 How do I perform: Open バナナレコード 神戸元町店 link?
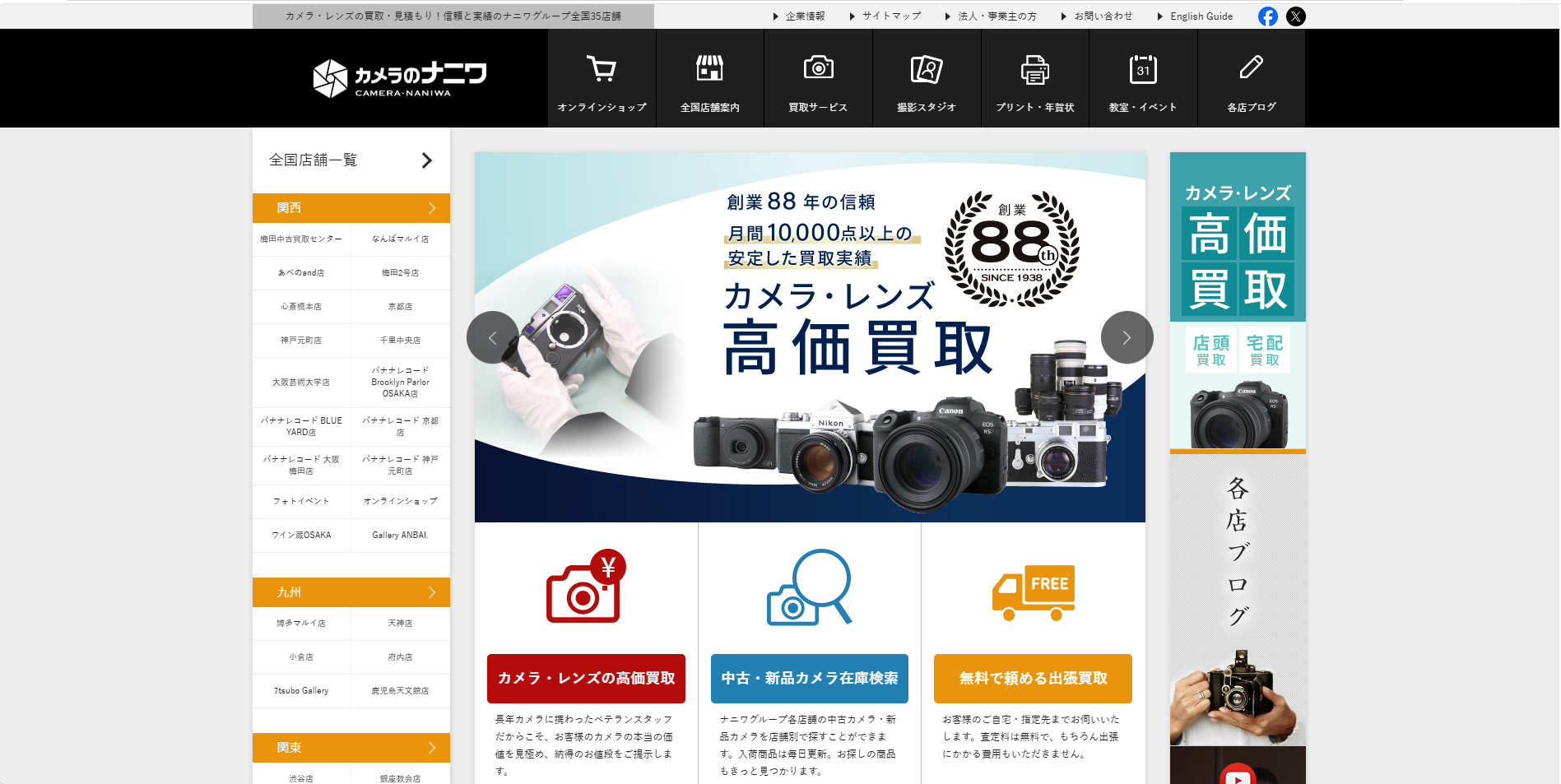401,466
